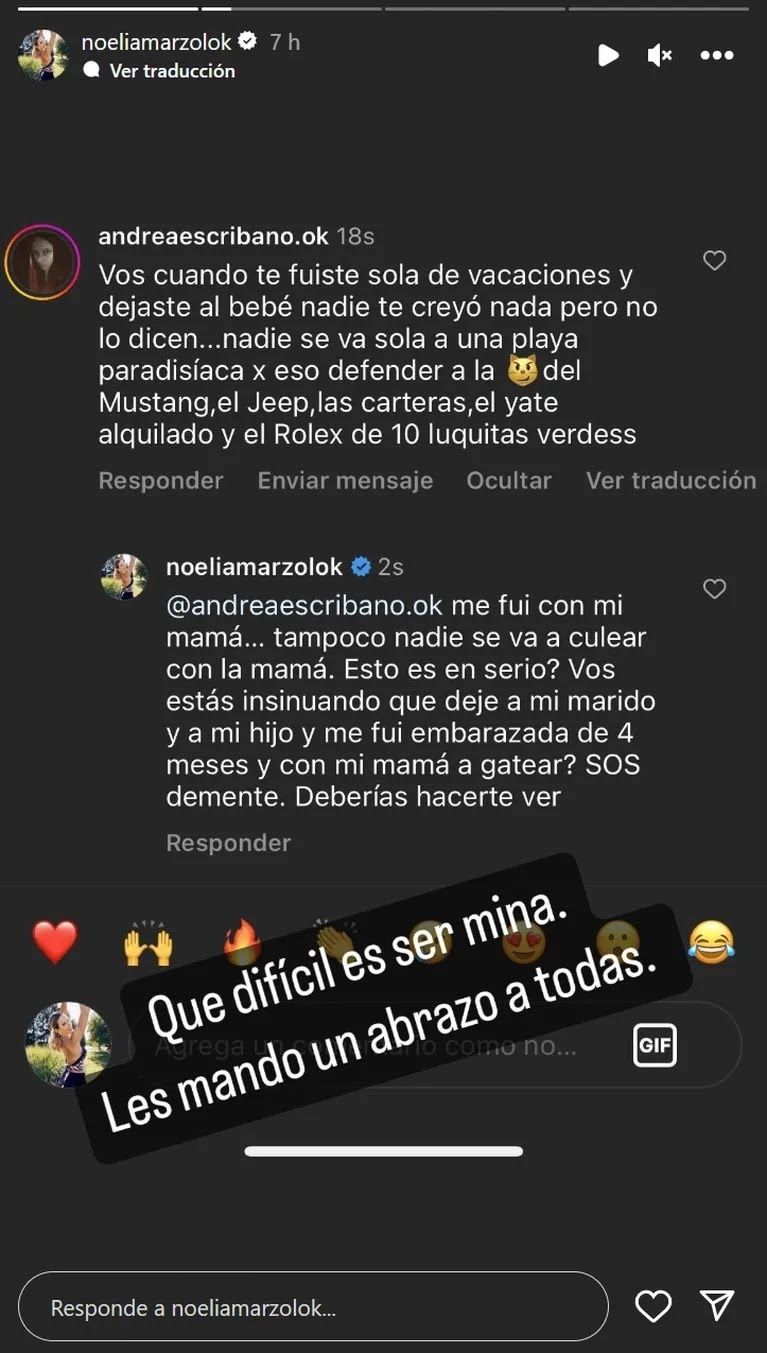Click Ver traducción under the comment
This screenshot has height=1353, width=767.
tap(671, 481)
